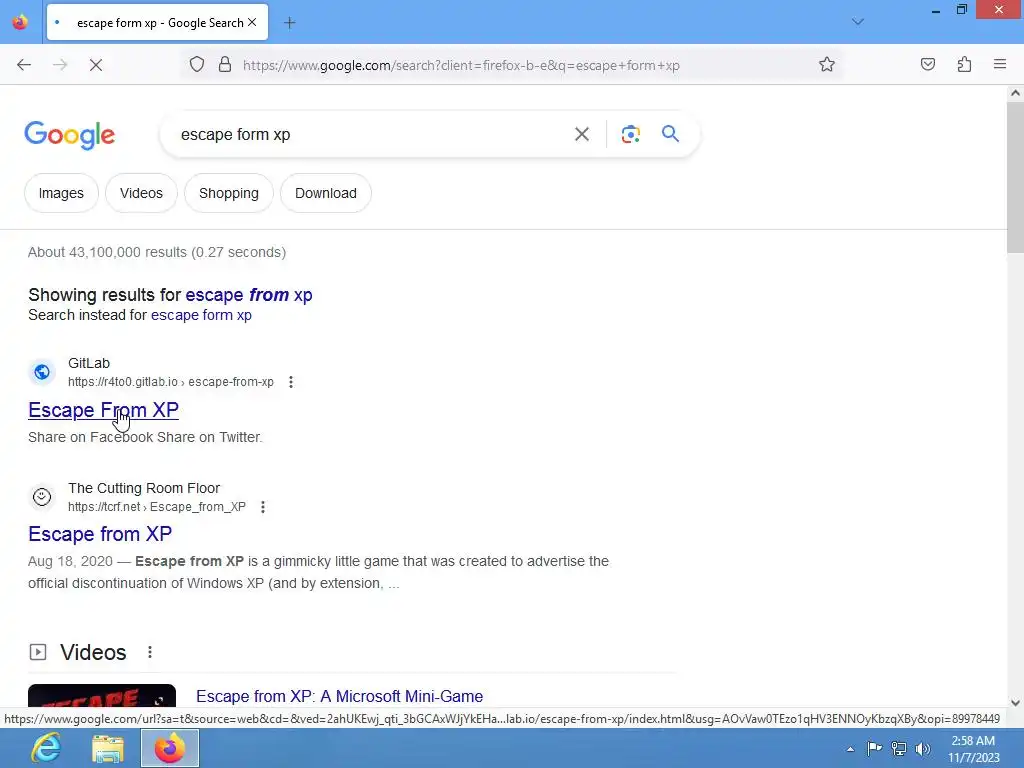Open the volume speaker tray icon

(922, 748)
